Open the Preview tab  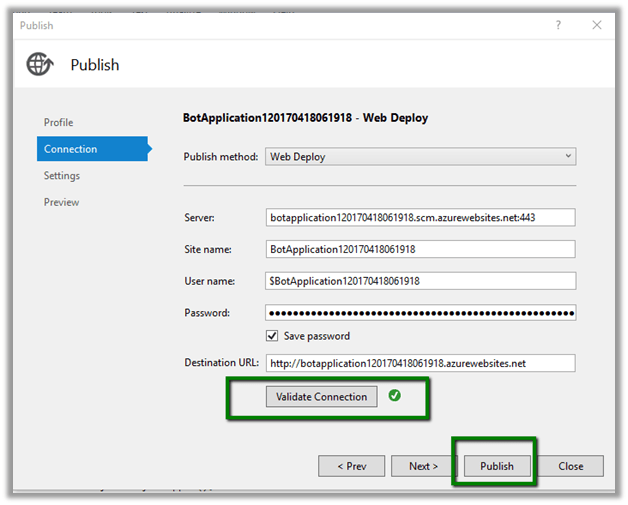(x=61, y=202)
